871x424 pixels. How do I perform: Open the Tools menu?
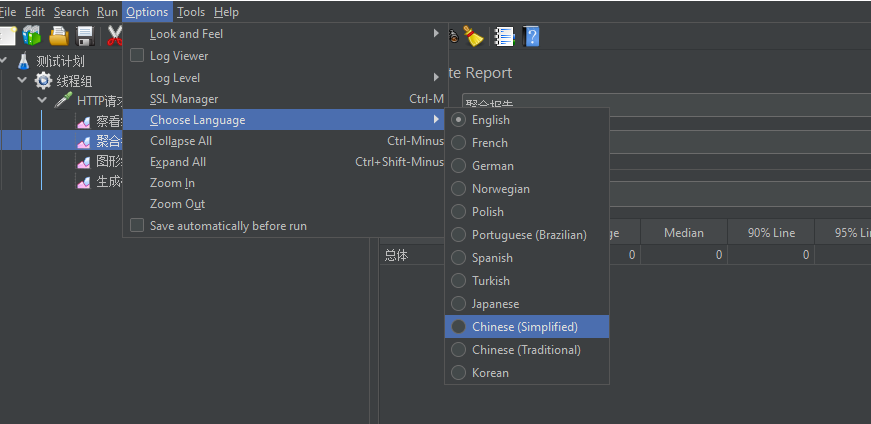click(x=190, y=12)
